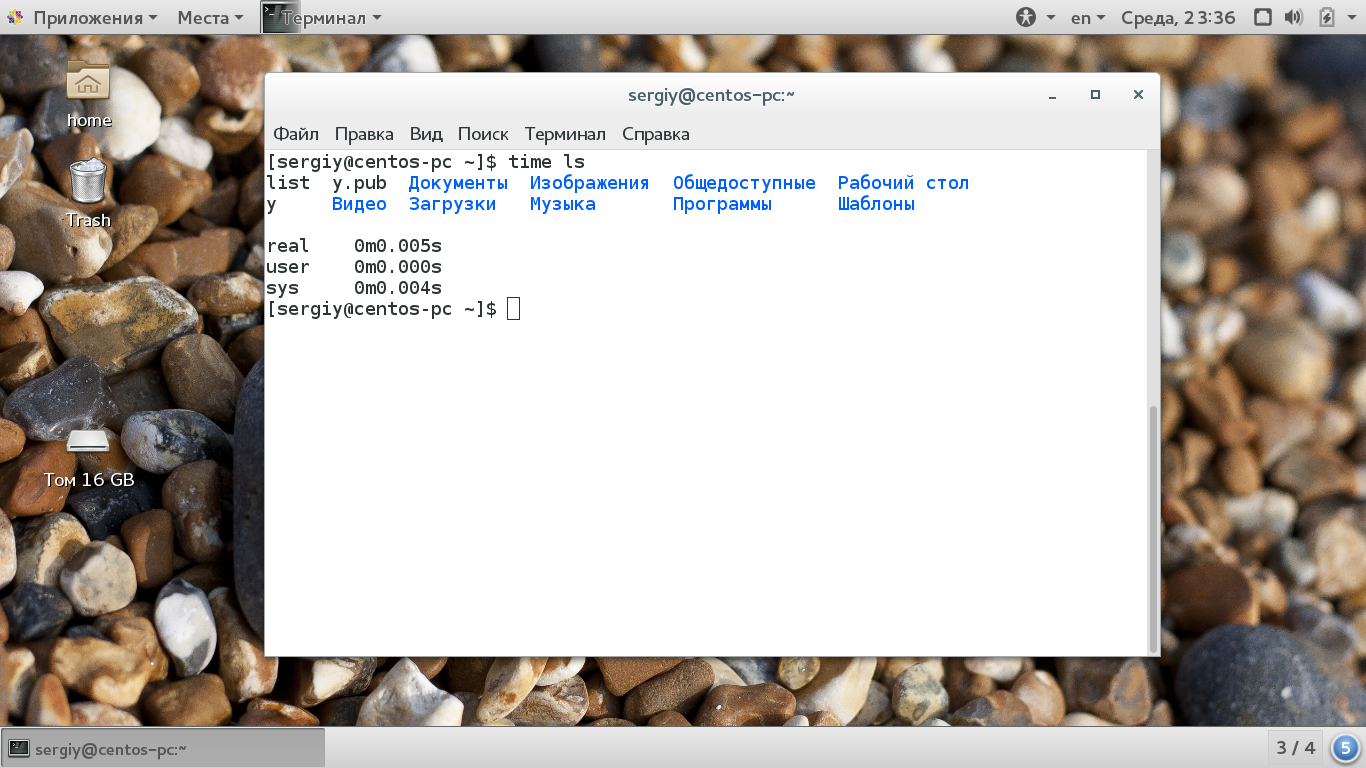The image size is (1366, 768).
Task: Open the Справка menu
Action: tap(656, 134)
